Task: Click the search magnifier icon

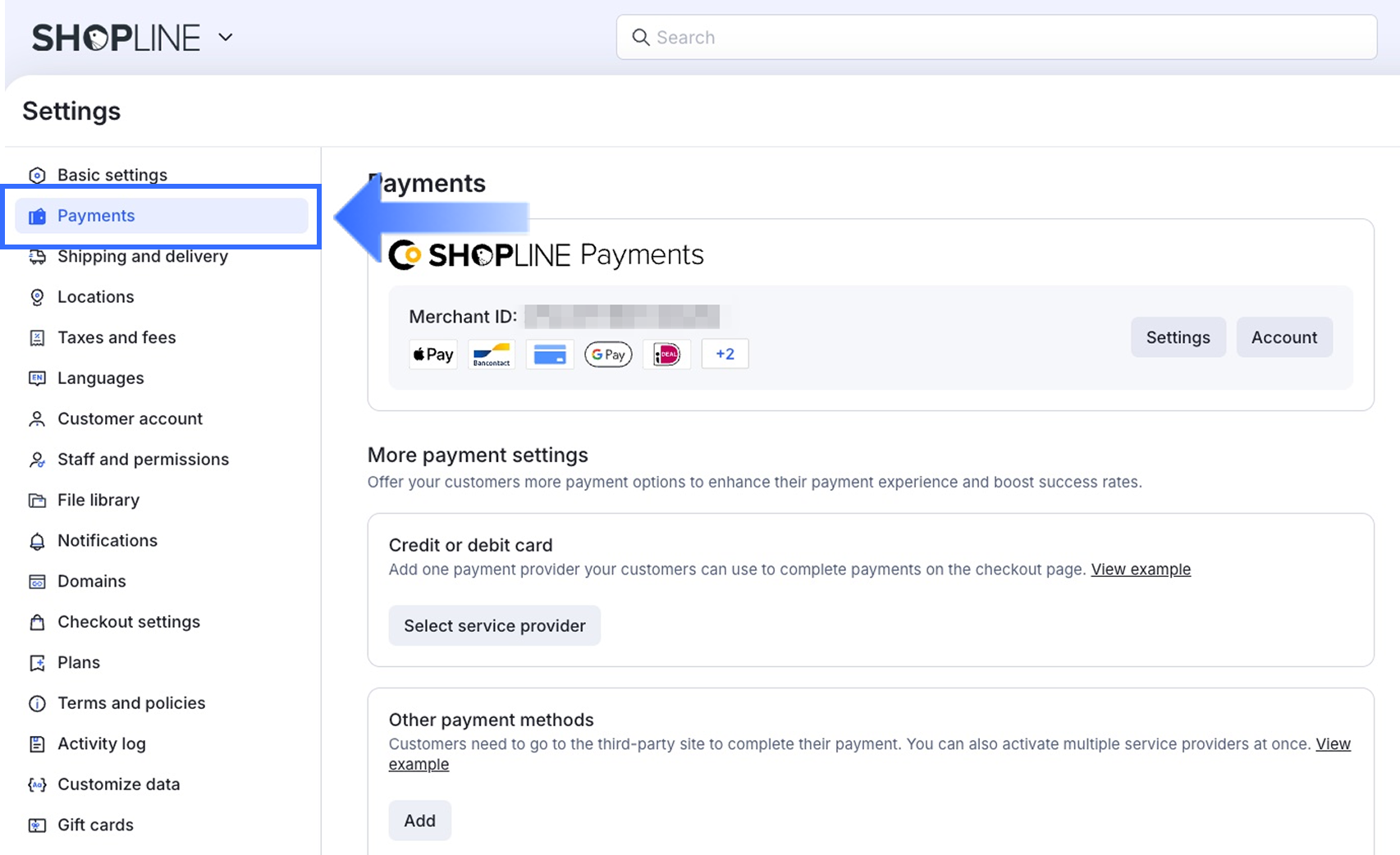Action: 640,38
